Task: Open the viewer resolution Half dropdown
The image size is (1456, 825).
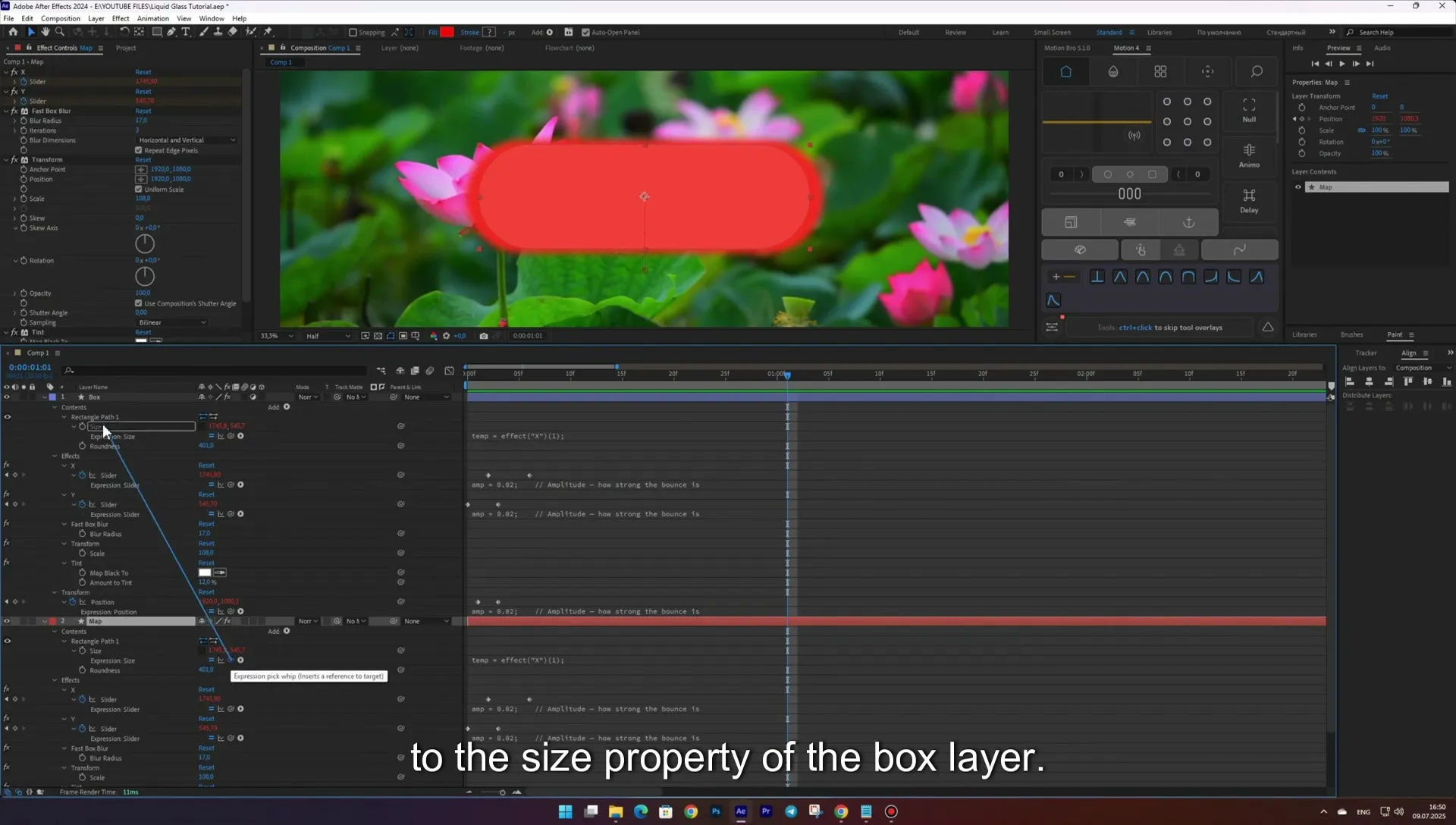Action: (x=328, y=336)
